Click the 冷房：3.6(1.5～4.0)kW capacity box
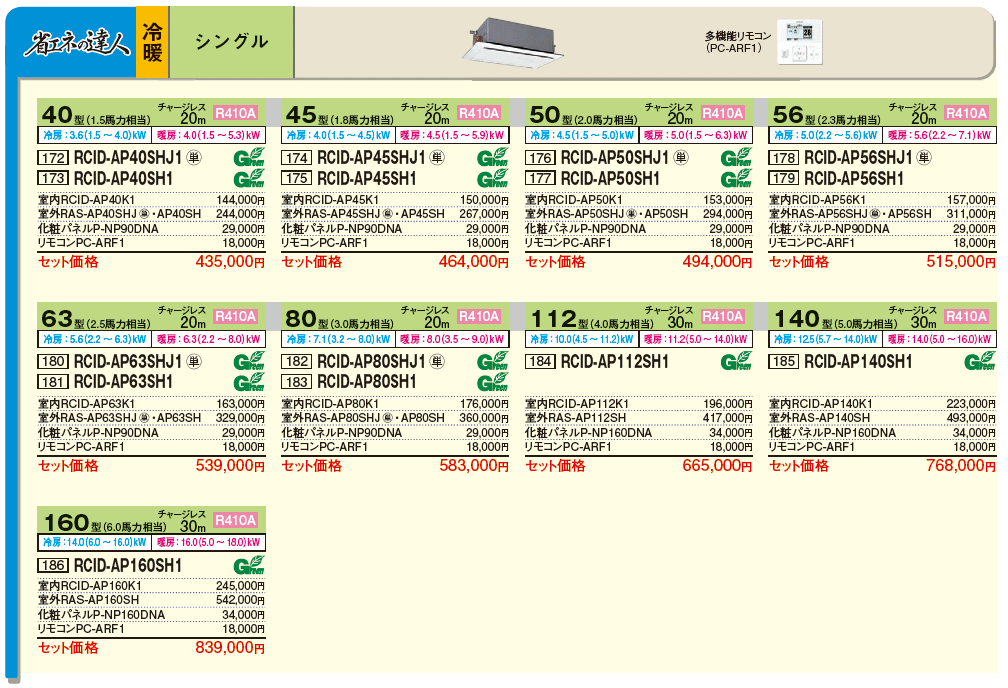 click(94, 135)
